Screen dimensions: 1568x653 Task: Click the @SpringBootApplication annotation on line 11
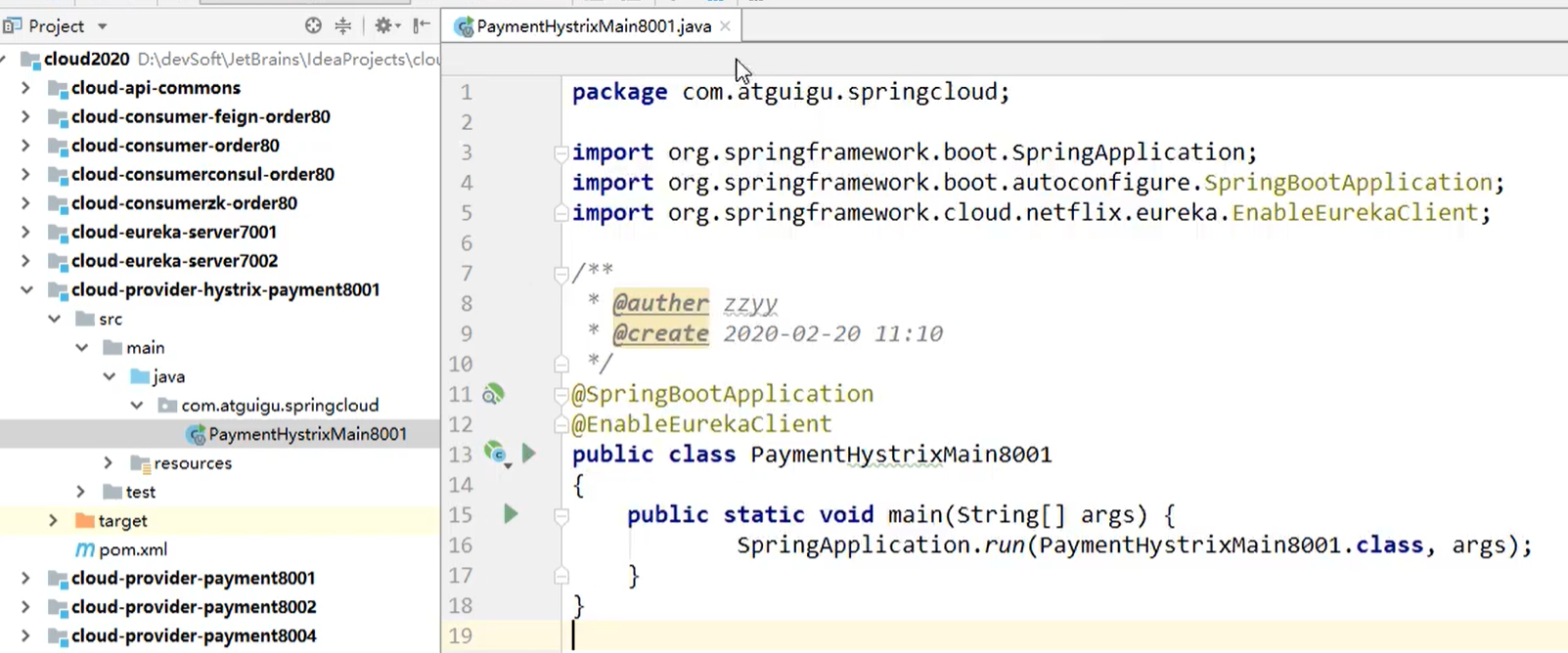click(723, 394)
